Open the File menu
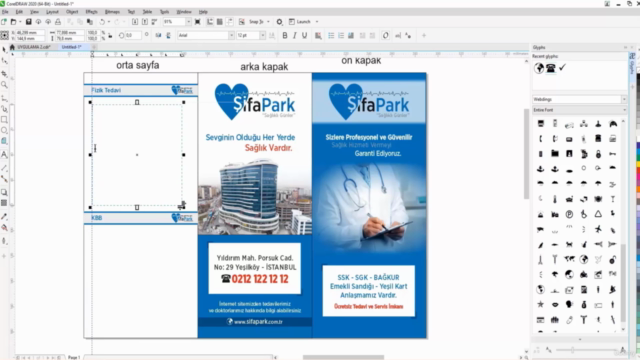The image size is (640, 360). point(5,12)
